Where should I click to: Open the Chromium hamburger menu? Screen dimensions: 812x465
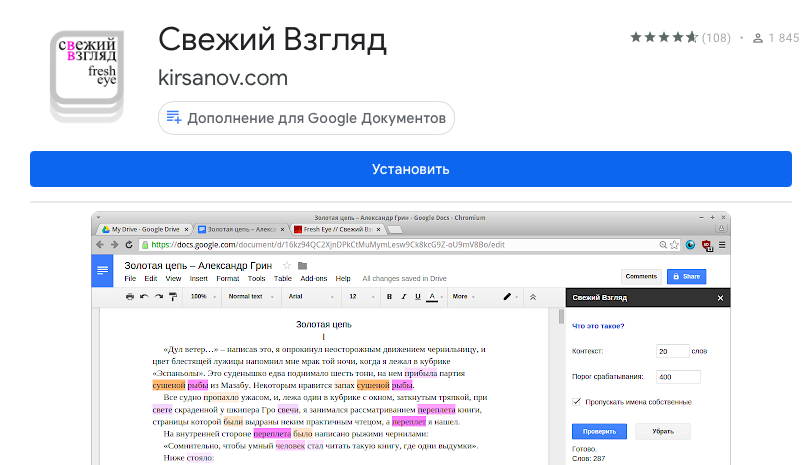coord(722,245)
